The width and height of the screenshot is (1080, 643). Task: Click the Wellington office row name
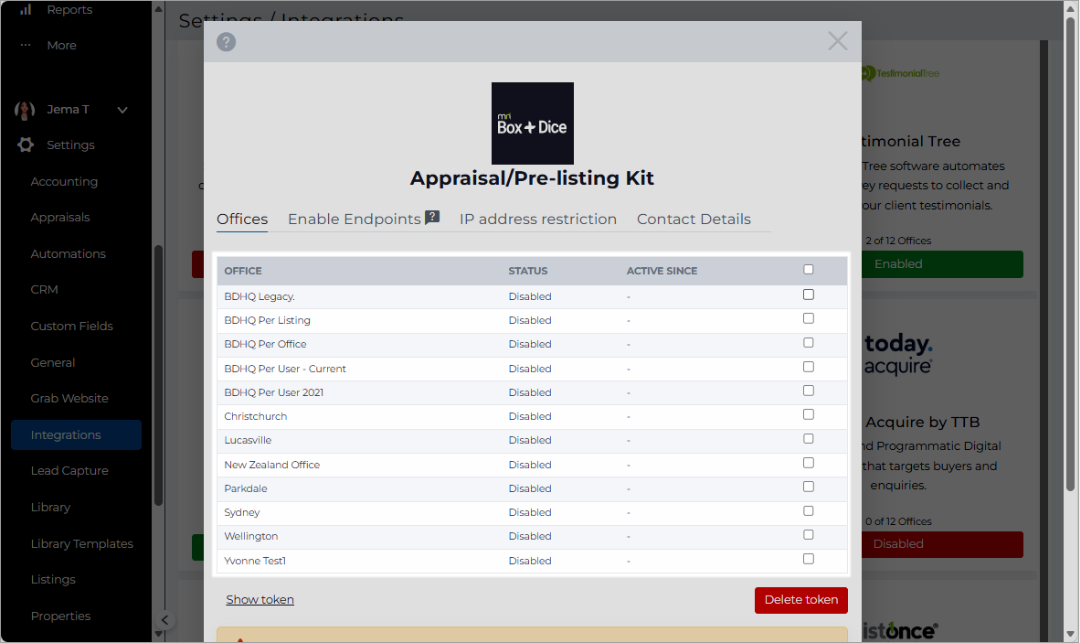pos(251,536)
